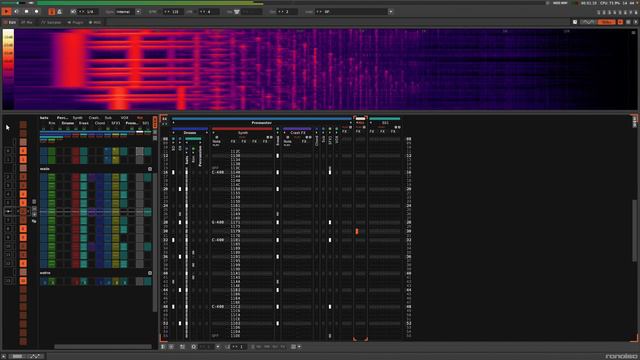Select the bells track header in matrix

[44, 118]
